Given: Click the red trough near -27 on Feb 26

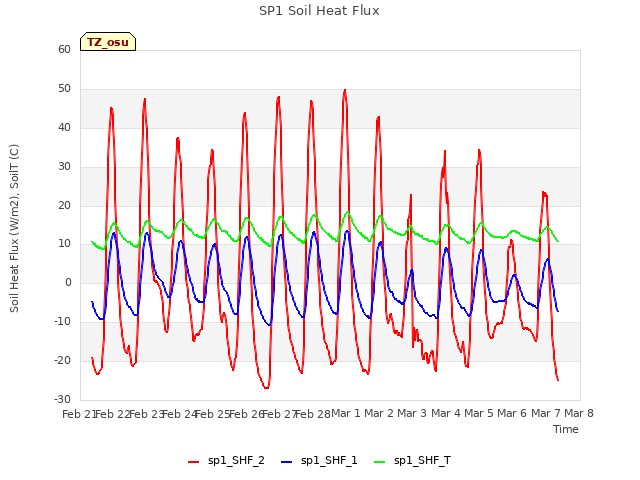Looking at the screenshot, I should point(266,387).
